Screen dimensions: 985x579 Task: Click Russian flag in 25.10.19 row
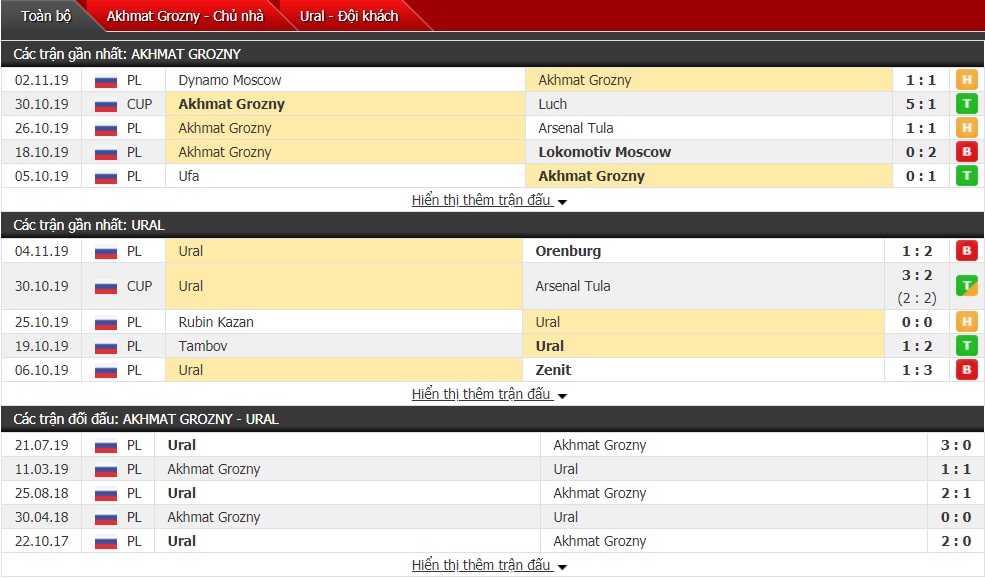point(106,323)
